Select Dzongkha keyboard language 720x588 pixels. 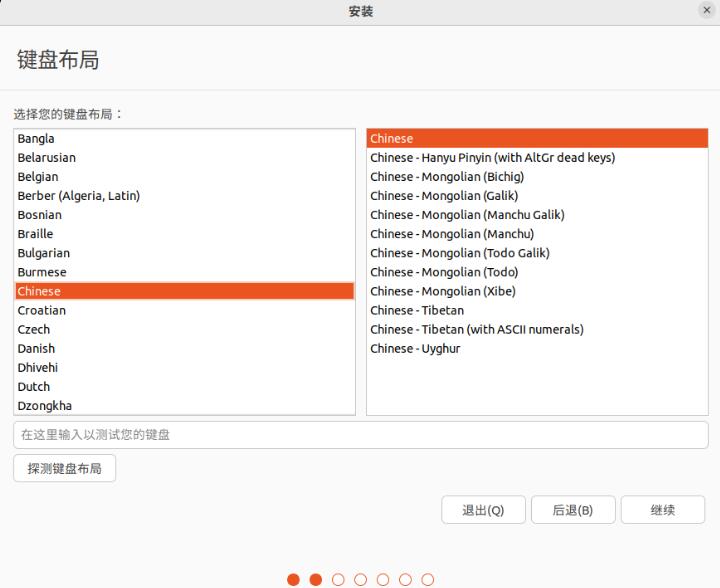[x=44, y=406]
